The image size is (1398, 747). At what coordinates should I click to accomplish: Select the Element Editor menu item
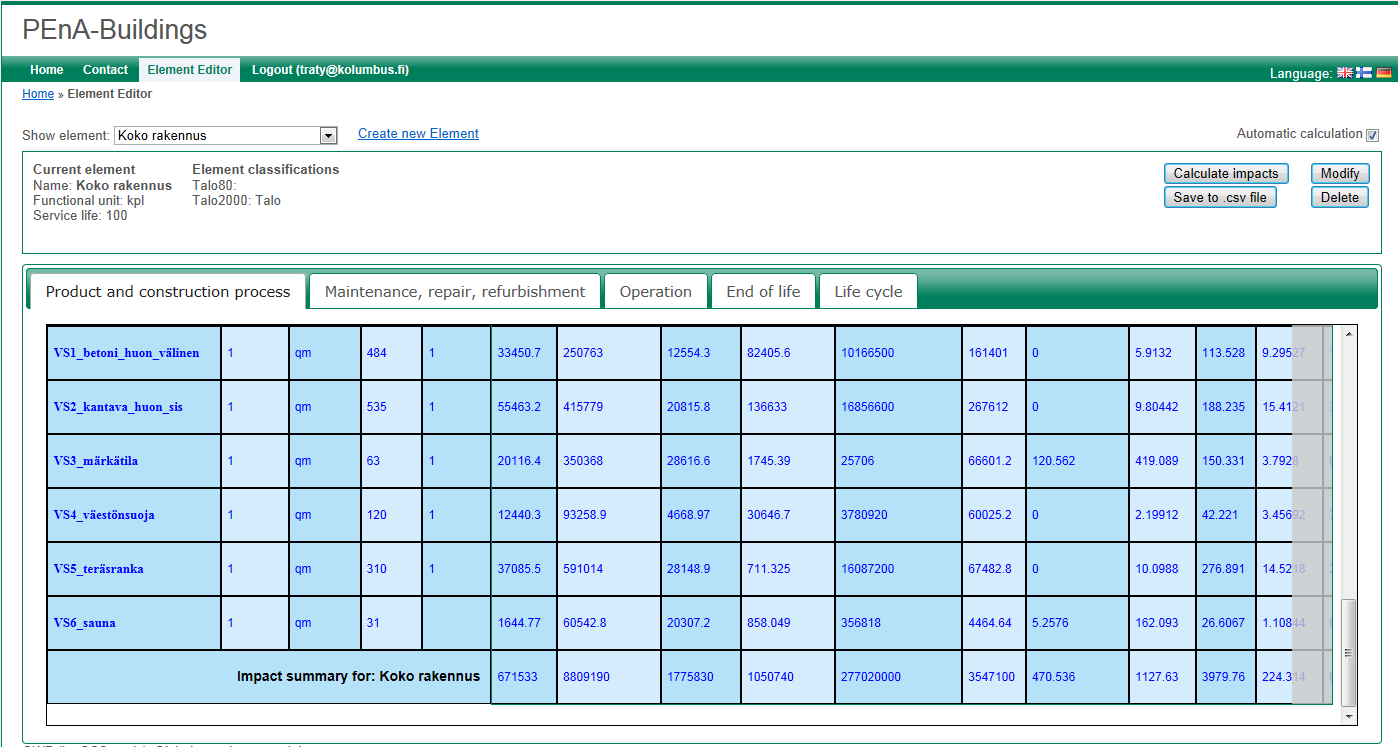pos(190,70)
